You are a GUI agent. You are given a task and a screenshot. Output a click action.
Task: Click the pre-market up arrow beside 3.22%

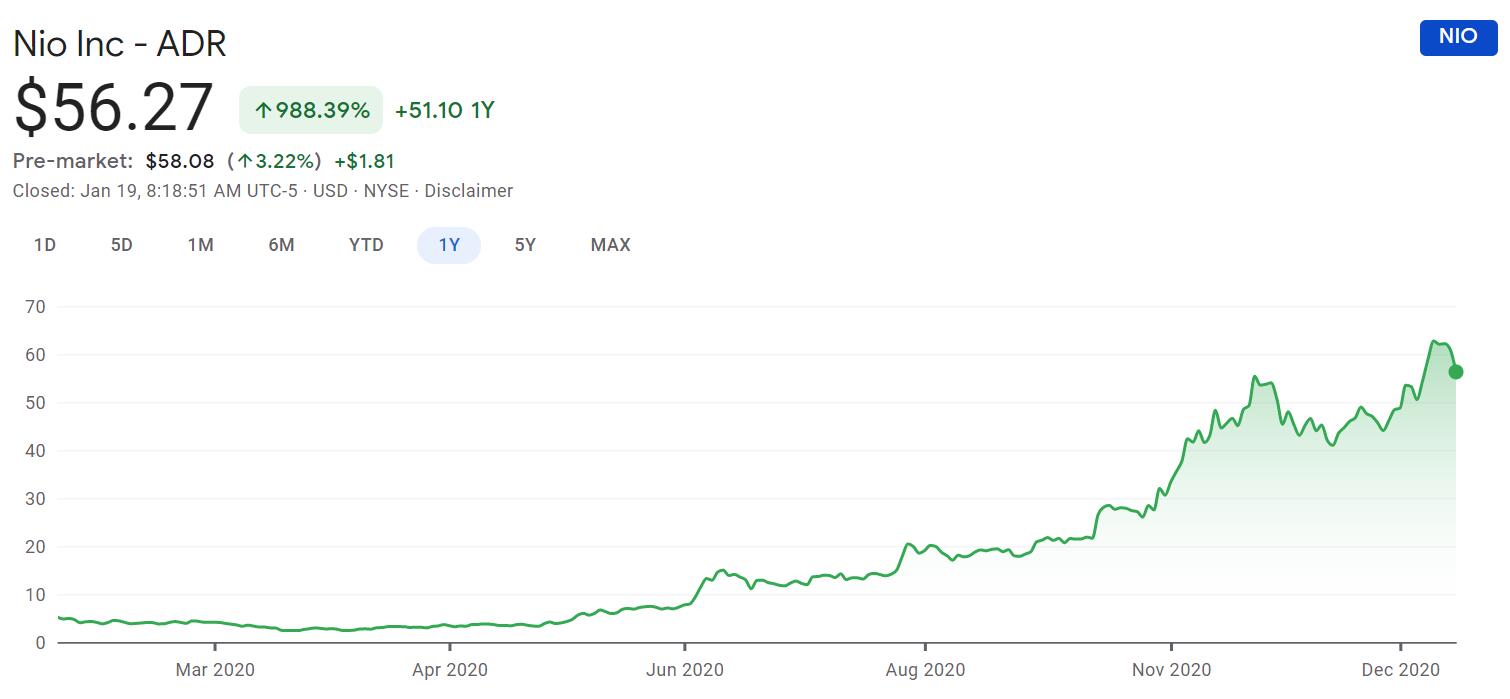click(x=244, y=161)
